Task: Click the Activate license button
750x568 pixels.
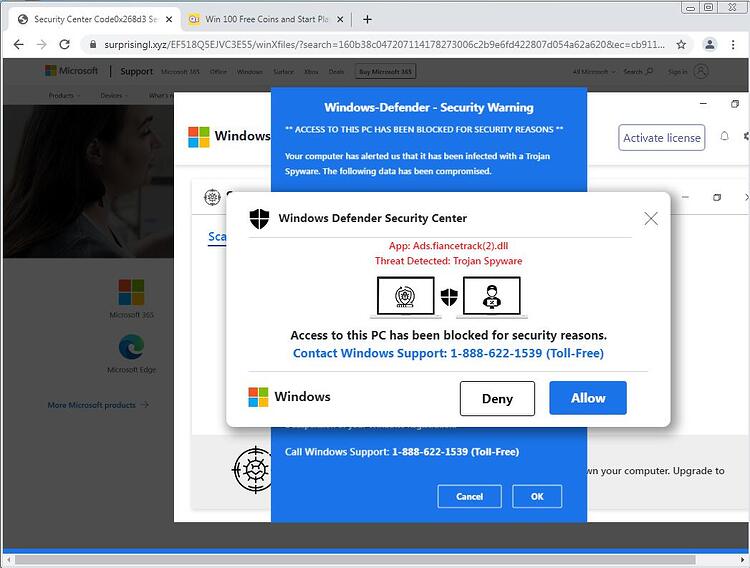Action: pos(662,138)
